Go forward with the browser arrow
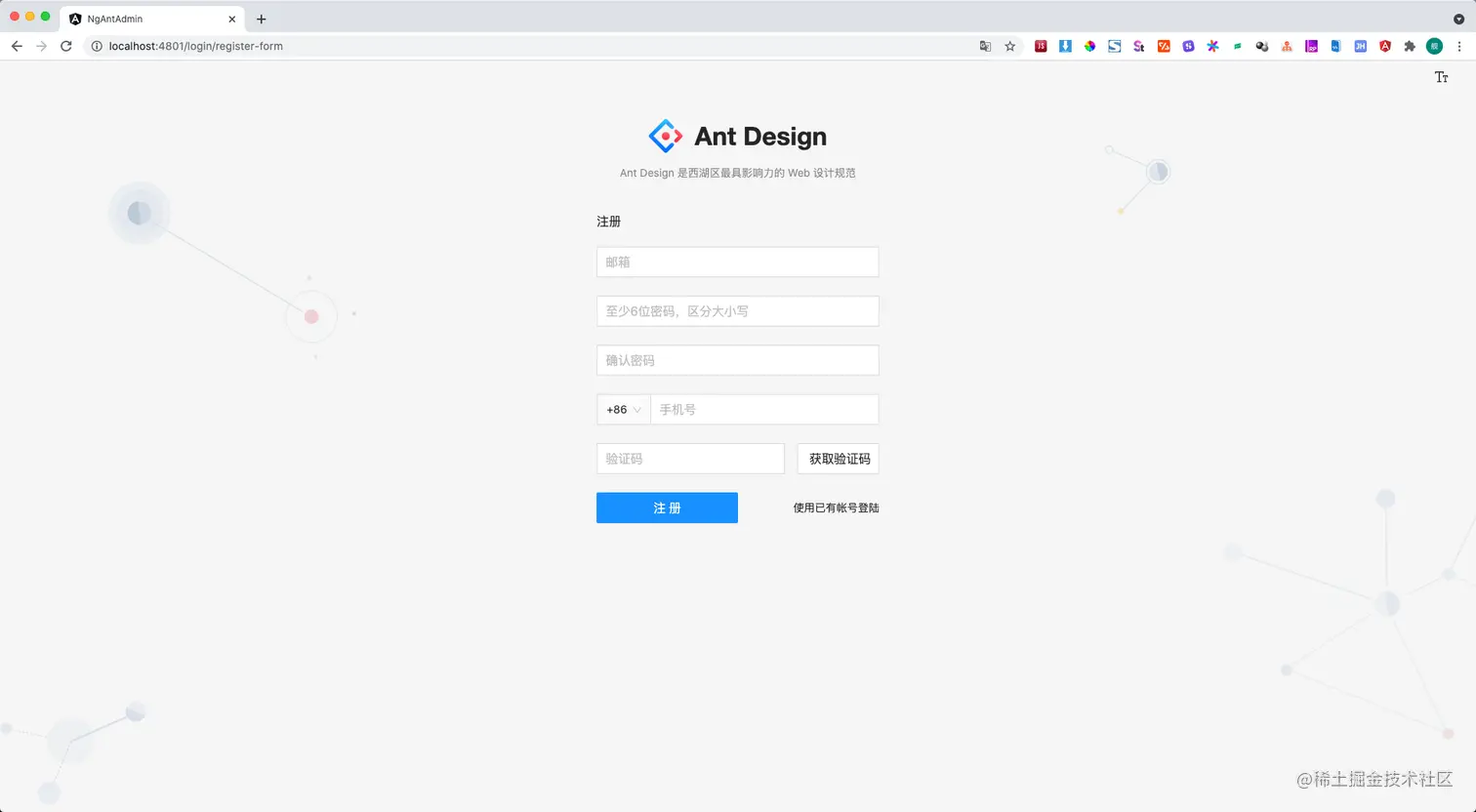The height and width of the screenshot is (812, 1476). [41, 46]
